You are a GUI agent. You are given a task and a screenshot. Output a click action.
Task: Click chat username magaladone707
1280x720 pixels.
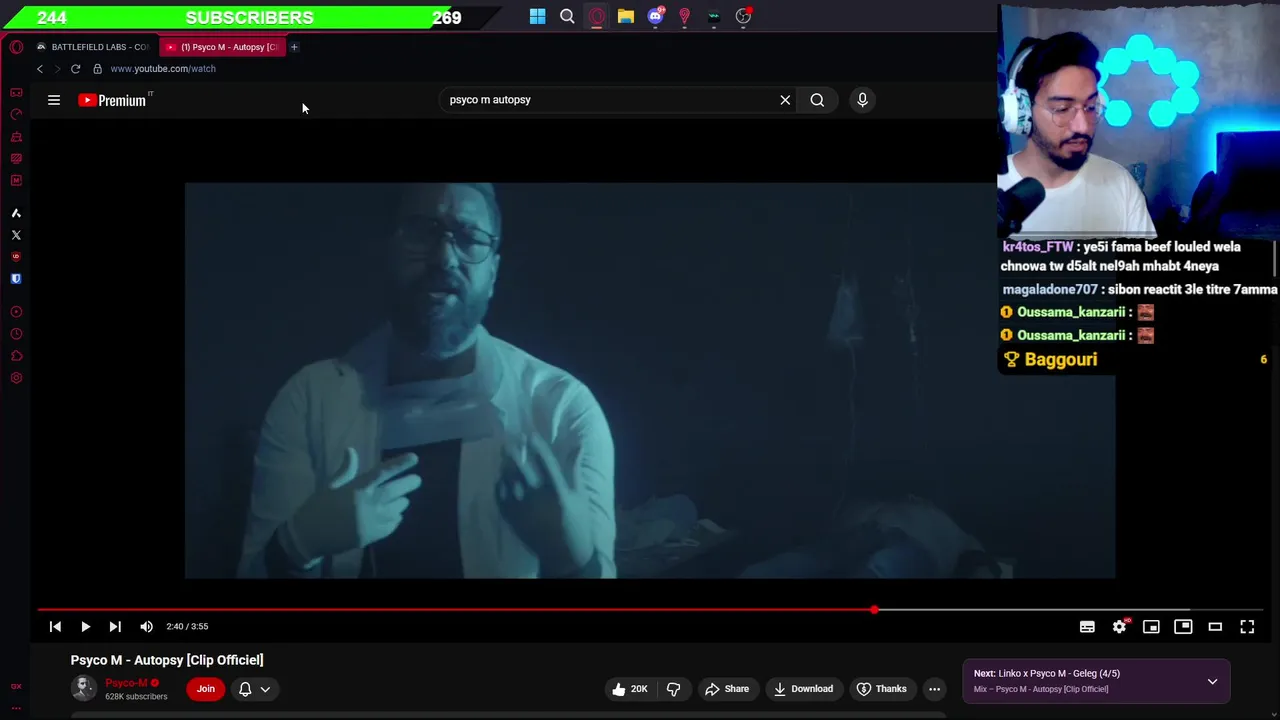click(1049, 289)
